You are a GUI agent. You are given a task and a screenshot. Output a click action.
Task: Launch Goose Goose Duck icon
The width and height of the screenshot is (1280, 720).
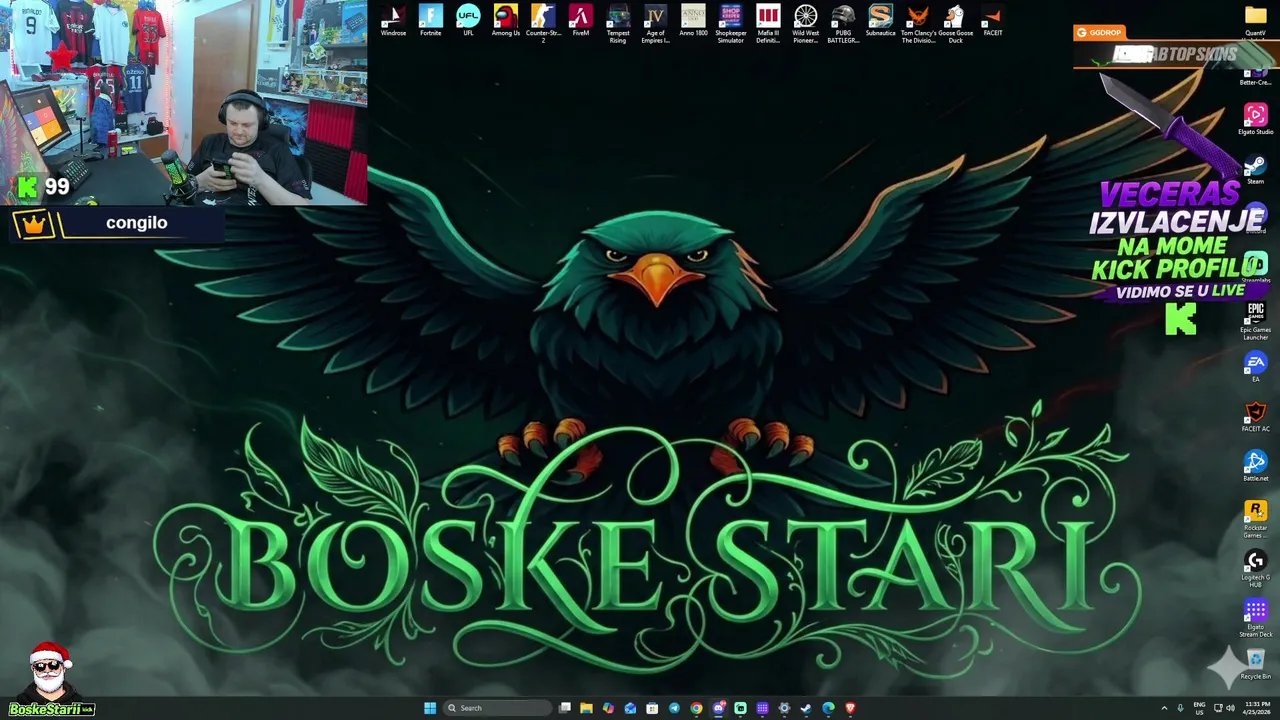[955, 22]
